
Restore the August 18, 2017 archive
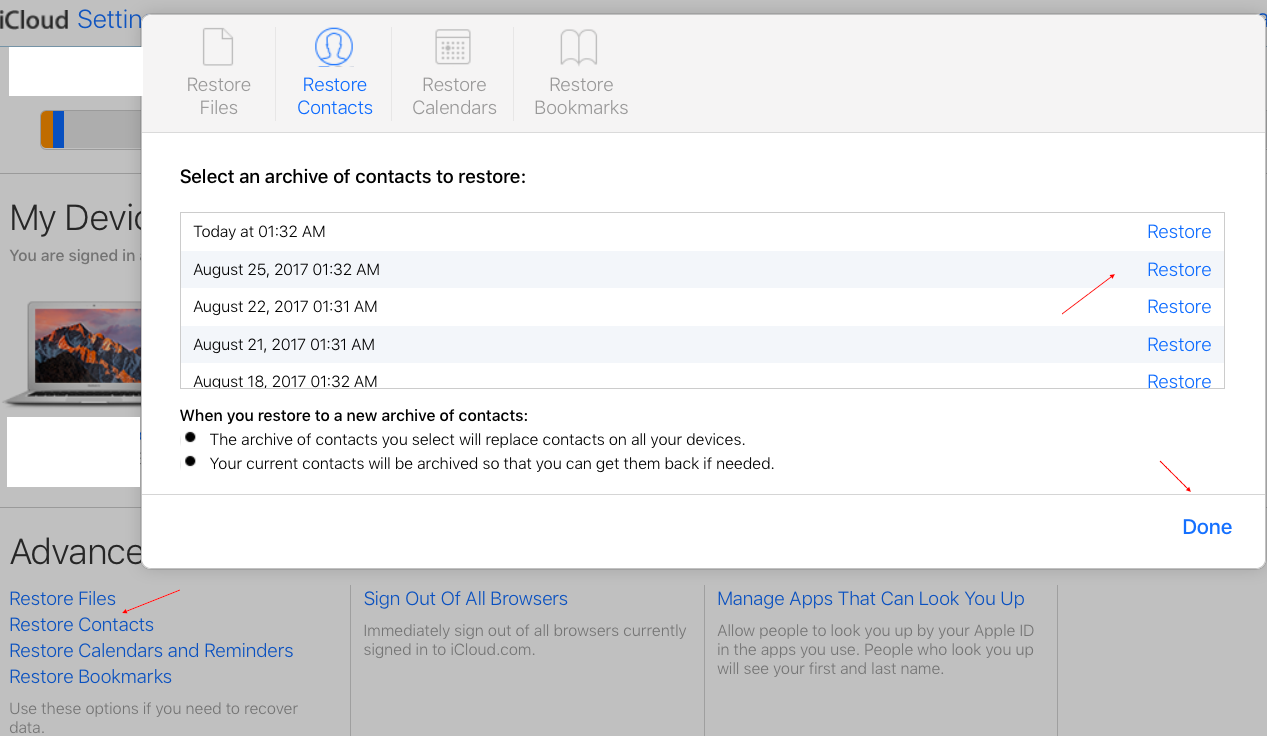[x=1178, y=380]
